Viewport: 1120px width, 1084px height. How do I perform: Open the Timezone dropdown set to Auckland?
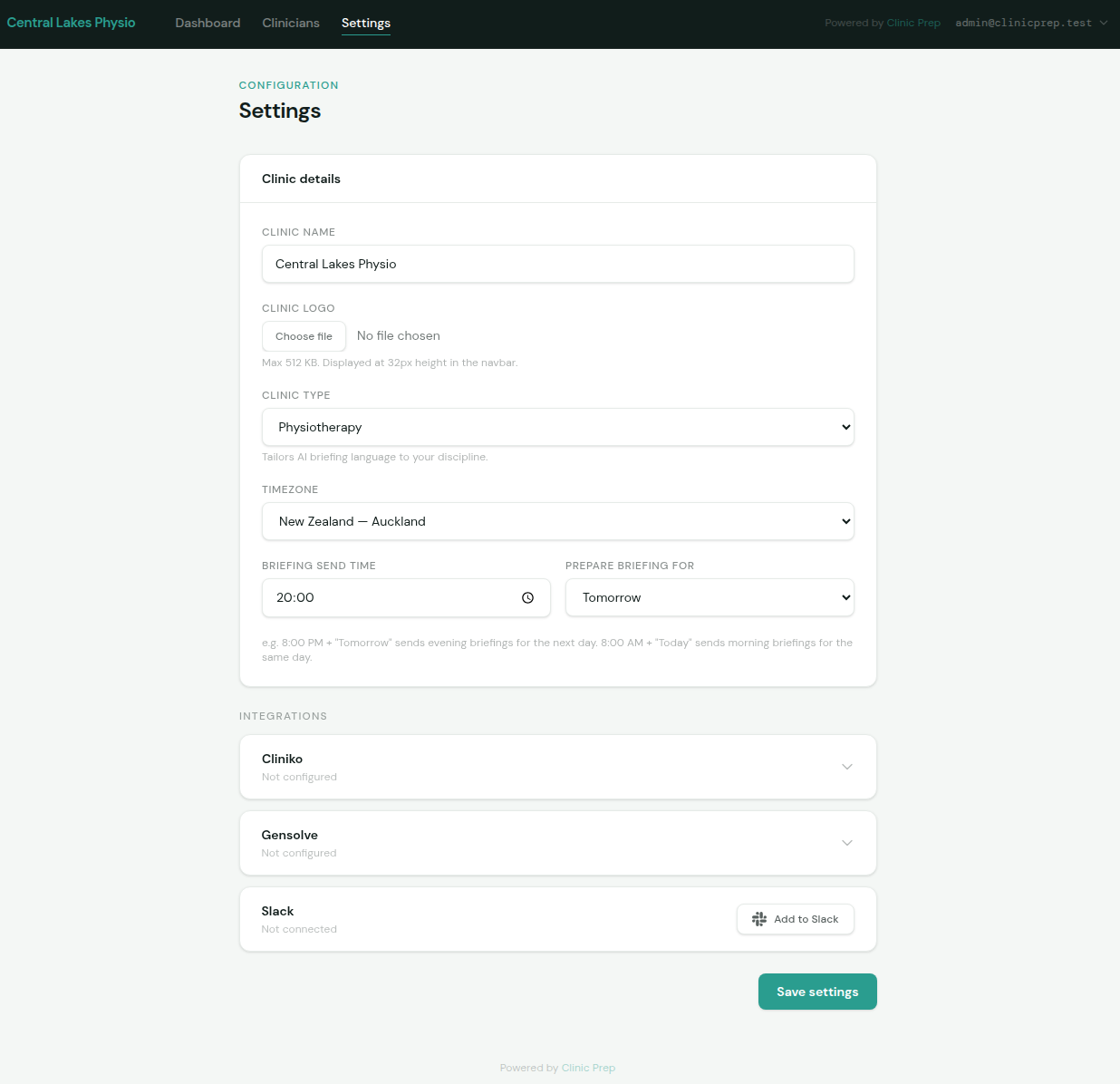(x=558, y=521)
